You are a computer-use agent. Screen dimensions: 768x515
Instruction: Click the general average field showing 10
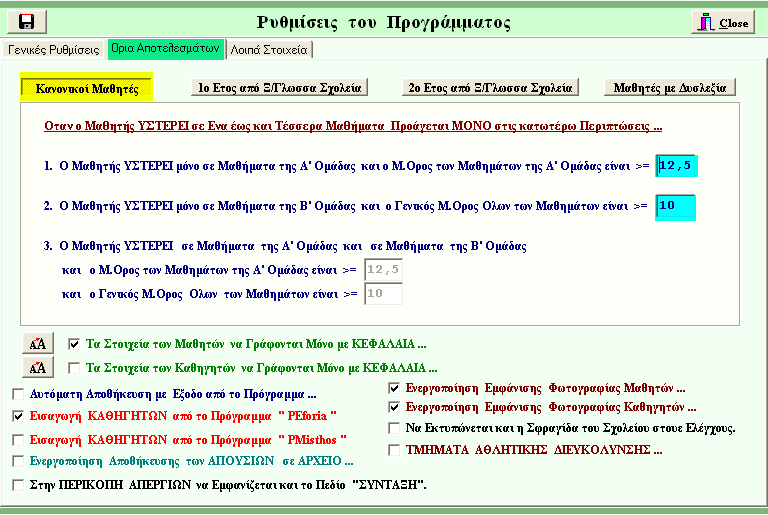[676, 206]
